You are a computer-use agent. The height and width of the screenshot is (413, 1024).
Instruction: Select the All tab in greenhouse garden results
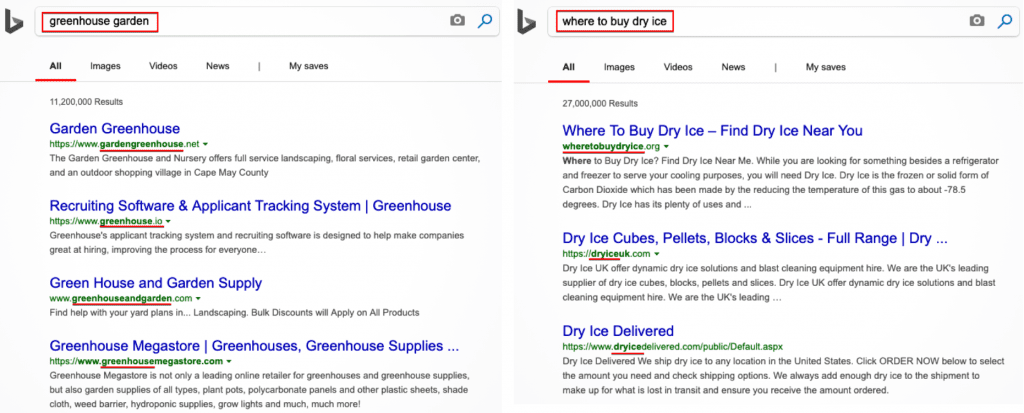[56, 66]
